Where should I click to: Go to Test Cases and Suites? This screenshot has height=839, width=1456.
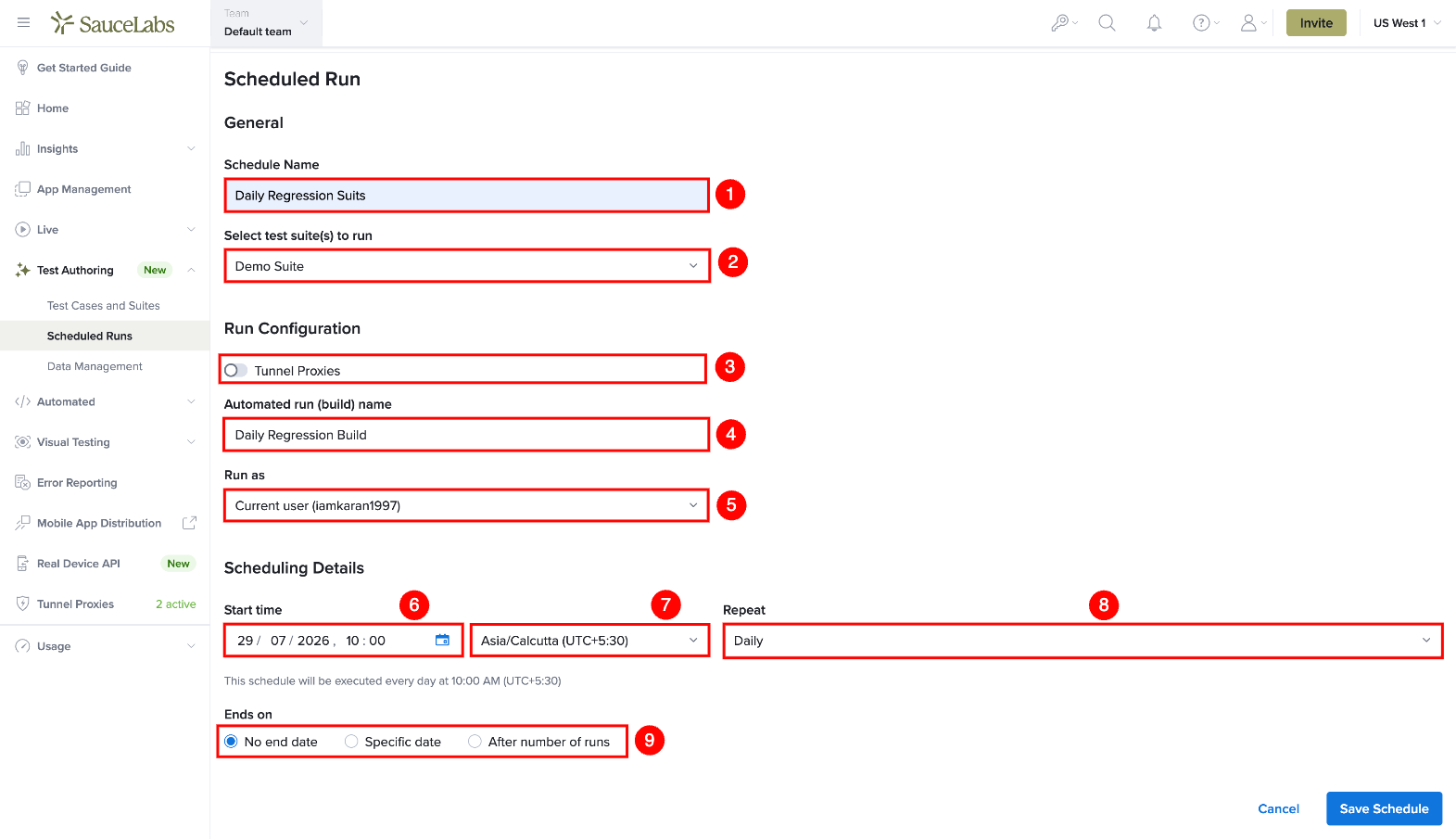[104, 306]
